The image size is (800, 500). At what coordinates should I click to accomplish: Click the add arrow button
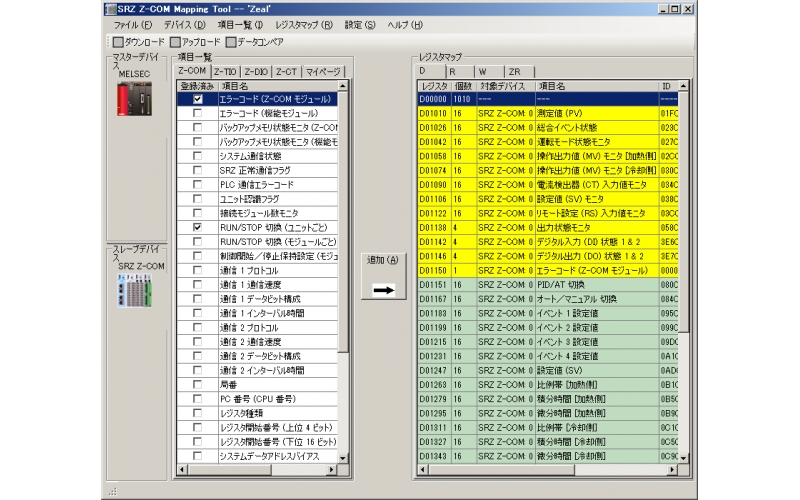click(383, 276)
